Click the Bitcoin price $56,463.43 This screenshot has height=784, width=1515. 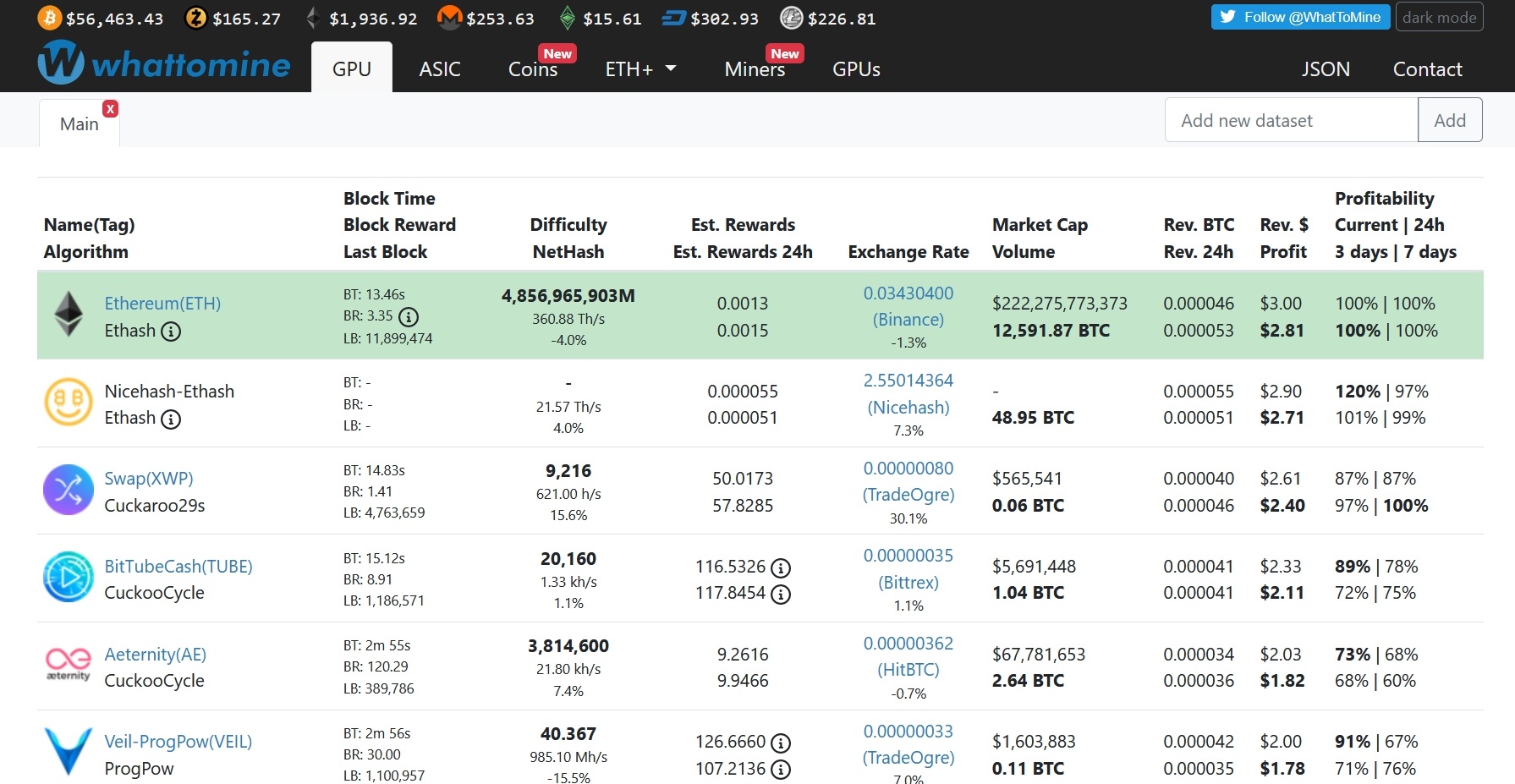tap(114, 19)
